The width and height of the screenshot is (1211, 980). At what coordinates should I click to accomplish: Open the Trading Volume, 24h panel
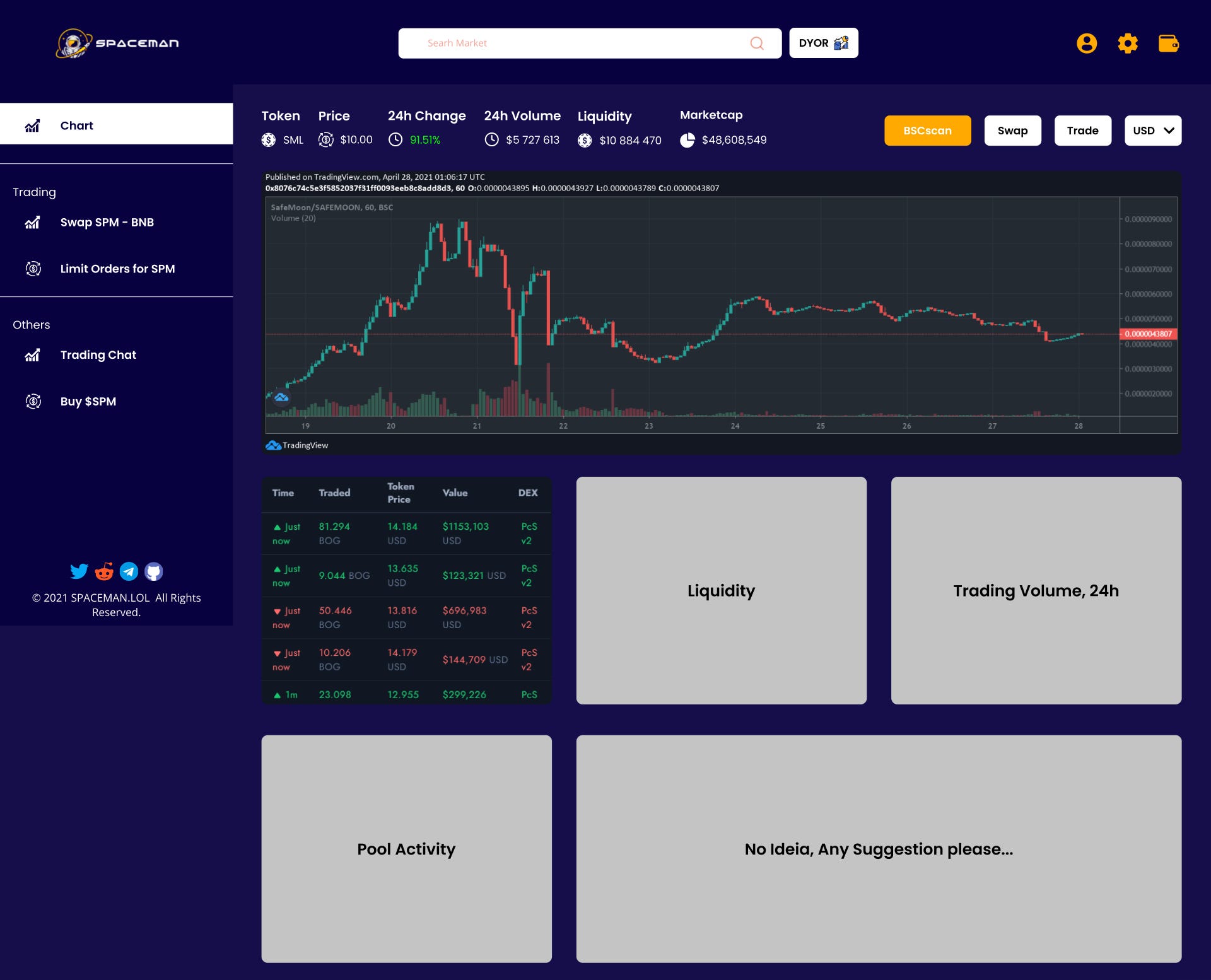click(1036, 590)
